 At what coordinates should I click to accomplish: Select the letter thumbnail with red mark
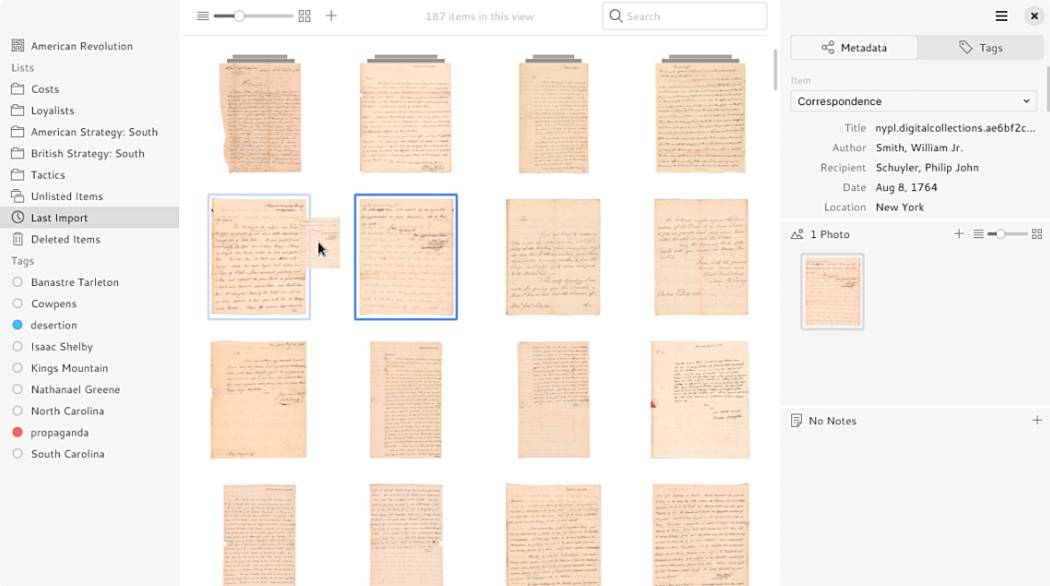(x=700, y=400)
